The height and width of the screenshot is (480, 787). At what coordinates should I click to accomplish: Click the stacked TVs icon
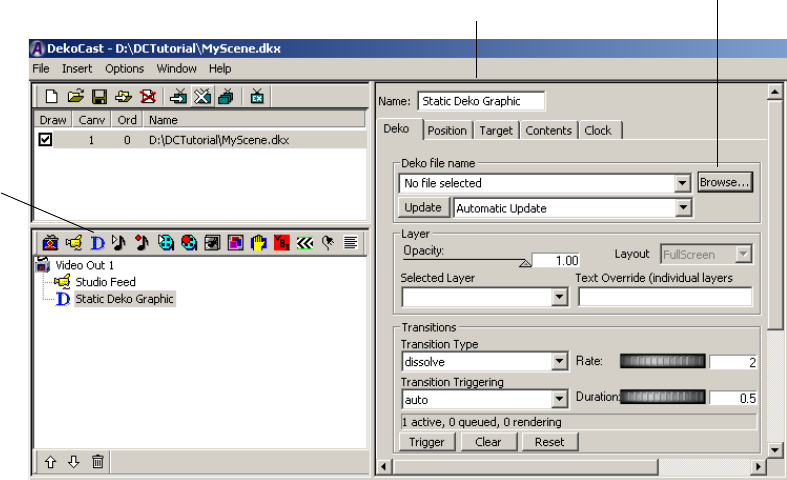(226, 96)
